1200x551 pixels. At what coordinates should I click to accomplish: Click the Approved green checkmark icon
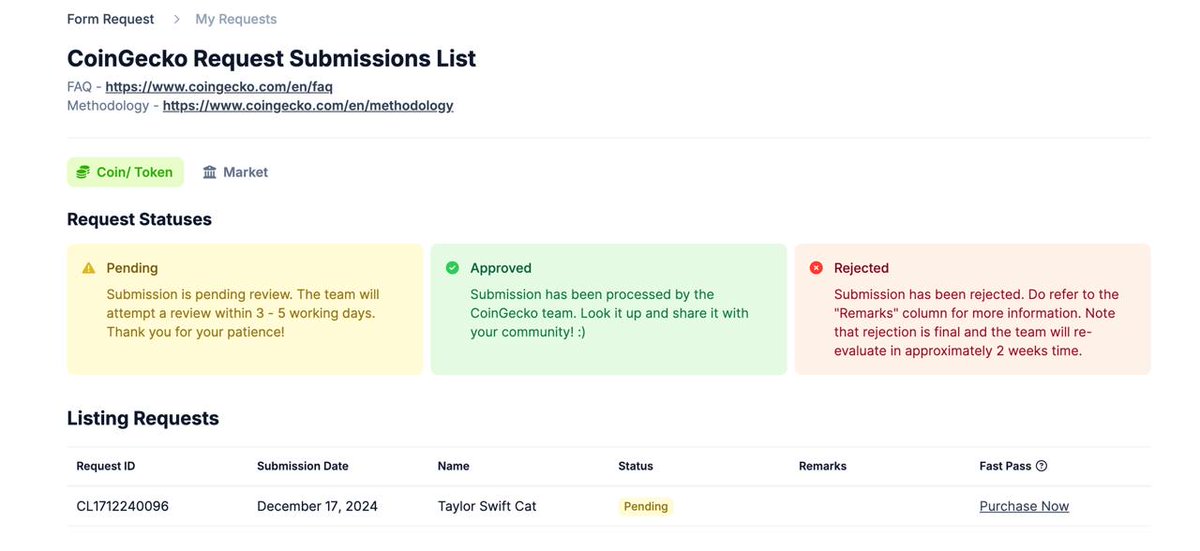[452, 268]
